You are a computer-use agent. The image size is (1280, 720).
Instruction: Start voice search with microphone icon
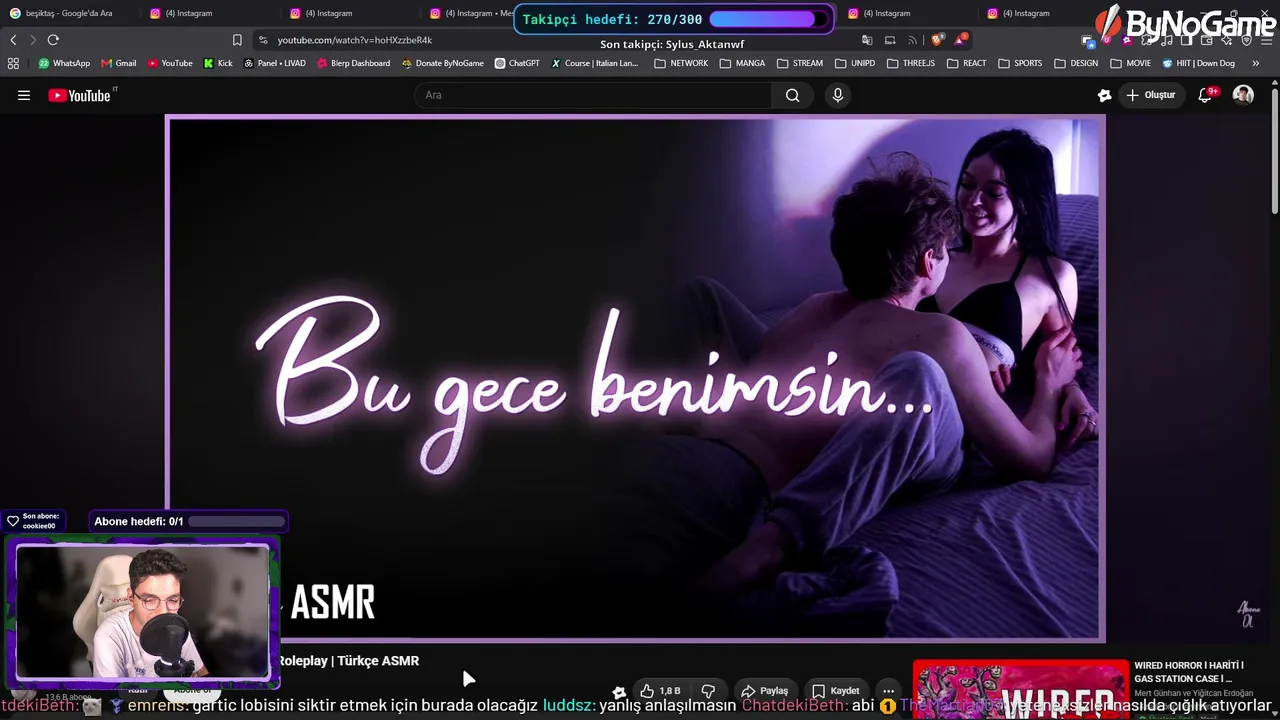point(838,95)
